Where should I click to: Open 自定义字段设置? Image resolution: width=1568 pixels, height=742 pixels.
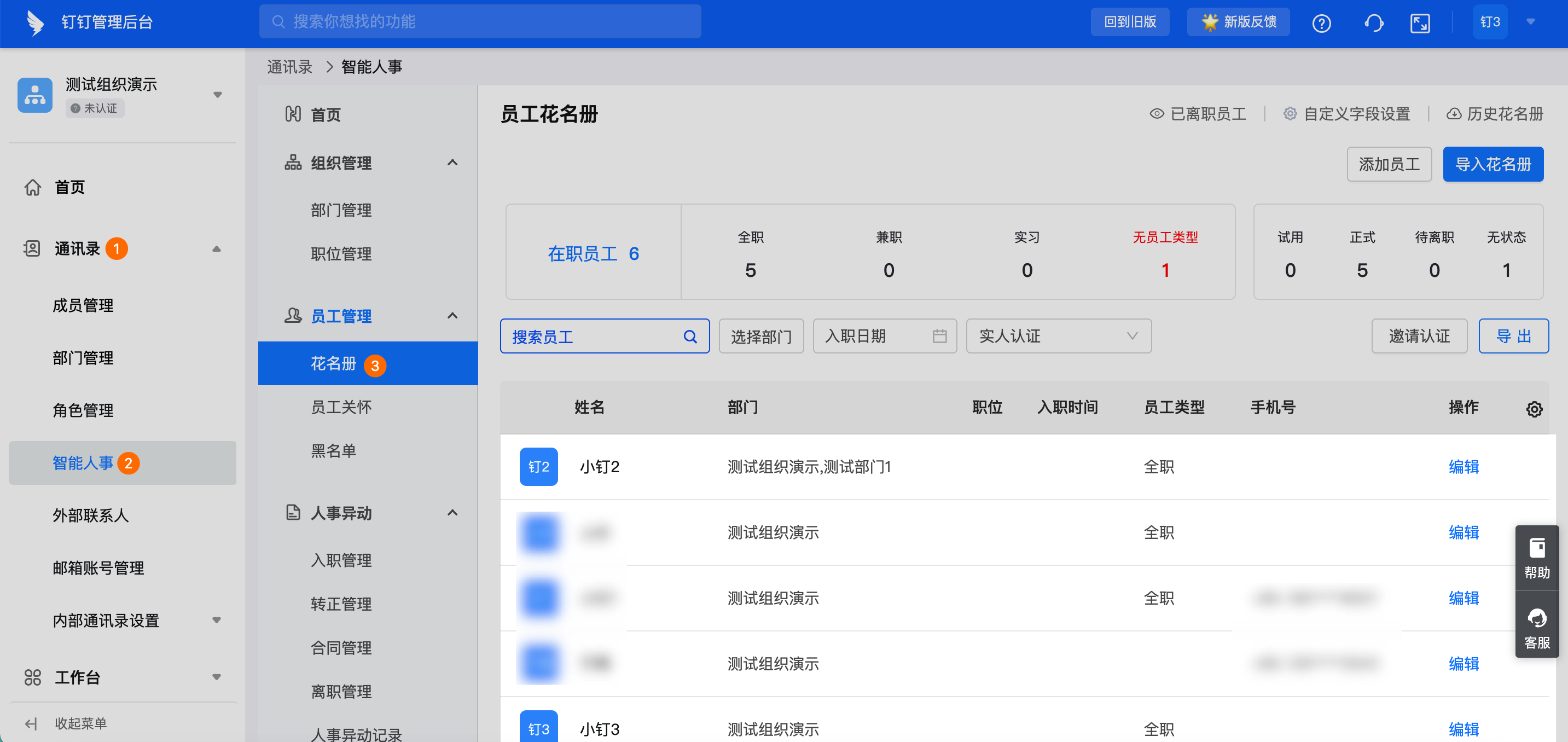[1346, 114]
